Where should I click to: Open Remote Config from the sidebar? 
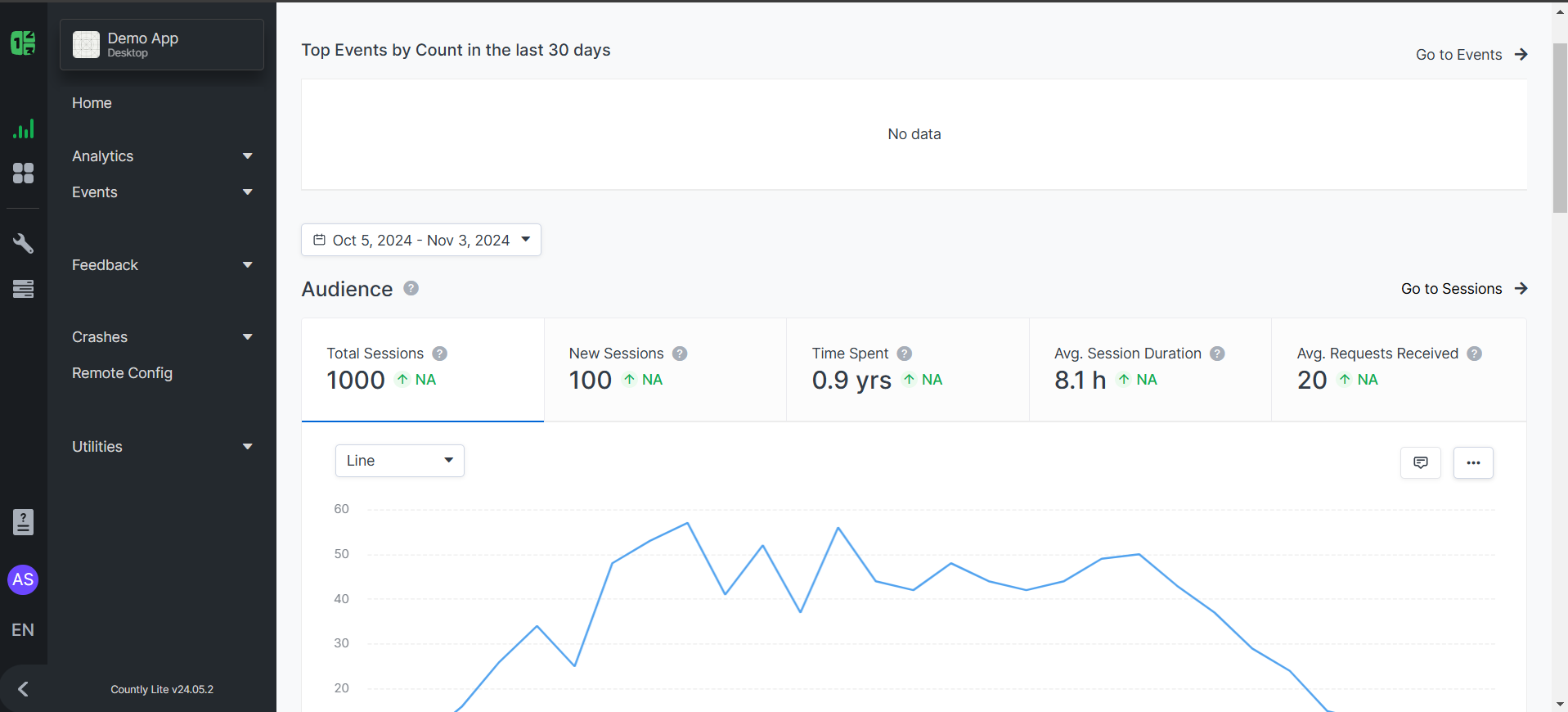click(123, 373)
